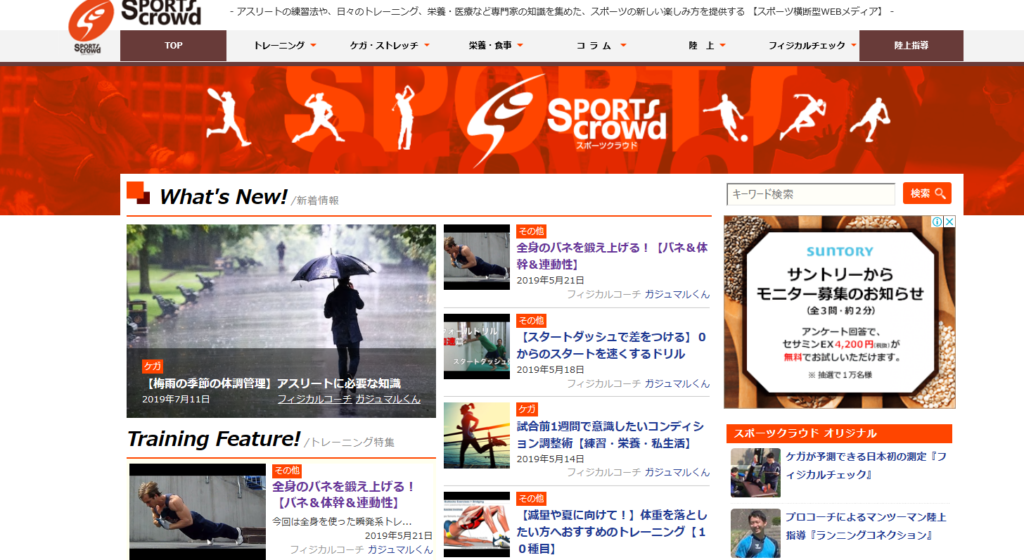The height and width of the screenshot is (560, 1024).
Task: Expand the 栄養・食事 menu arrow
Action: click(520, 46)
